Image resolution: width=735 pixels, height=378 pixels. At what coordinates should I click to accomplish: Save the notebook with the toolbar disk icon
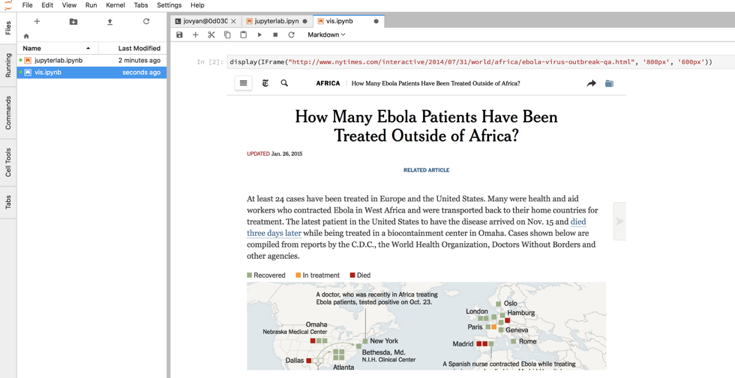click(x=180, y=35)
